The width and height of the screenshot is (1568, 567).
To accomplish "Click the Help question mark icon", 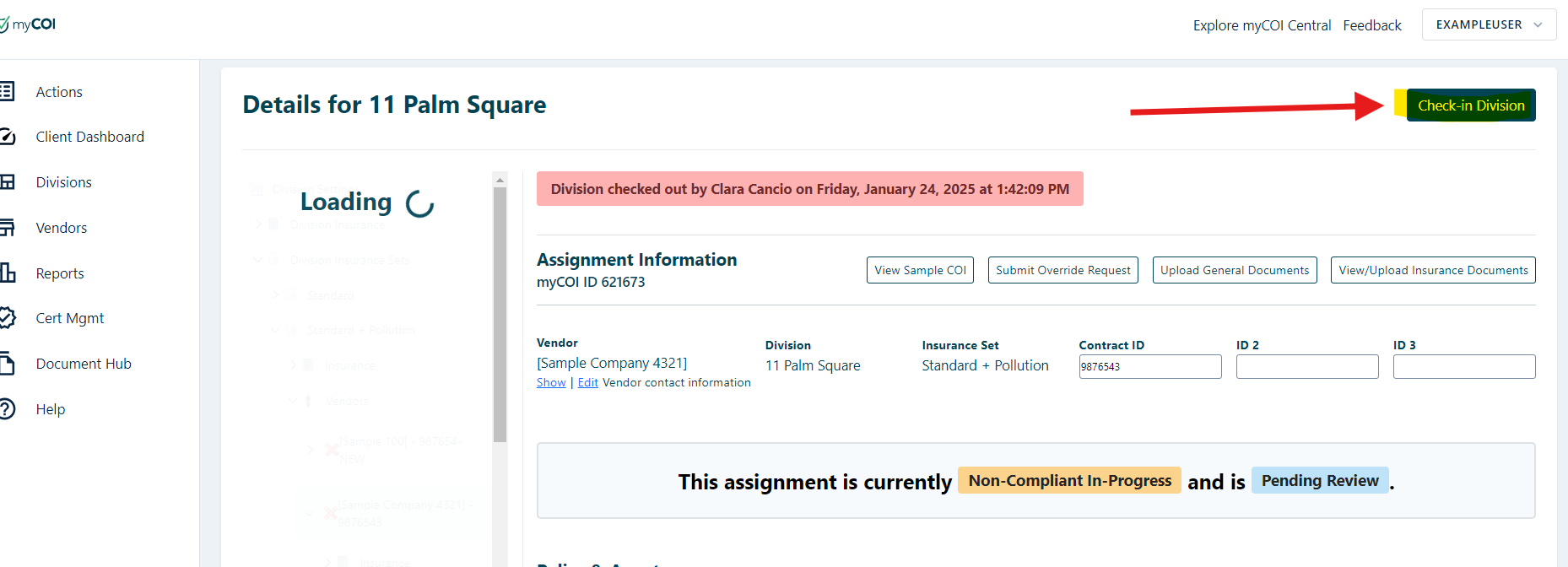I will [x=7, y=409].
